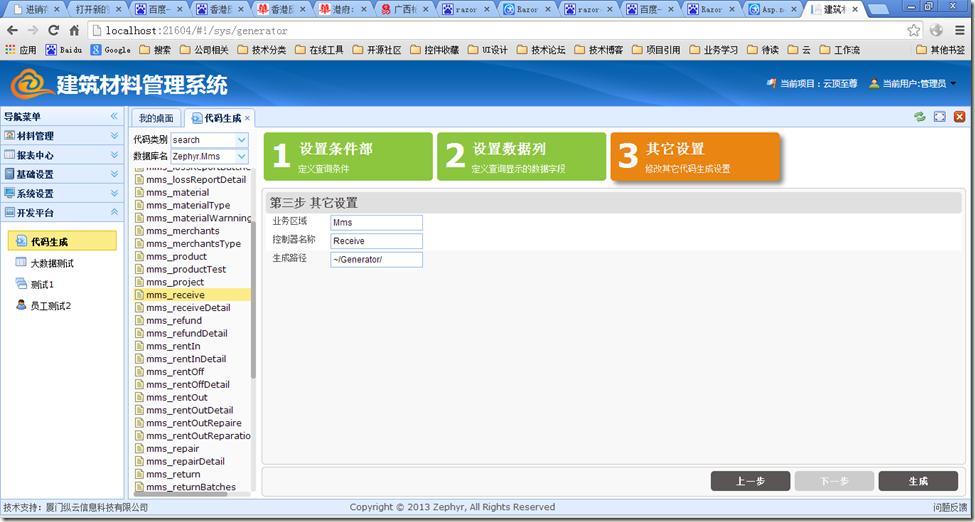Click the browser reload button
The image size is (975, 522).
53,30
